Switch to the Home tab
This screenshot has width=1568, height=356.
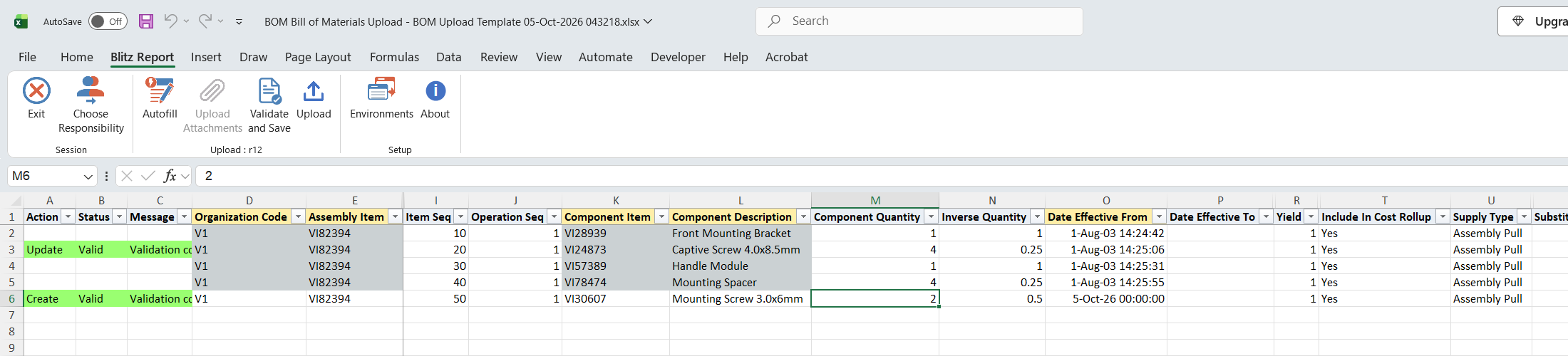(76, 57)
